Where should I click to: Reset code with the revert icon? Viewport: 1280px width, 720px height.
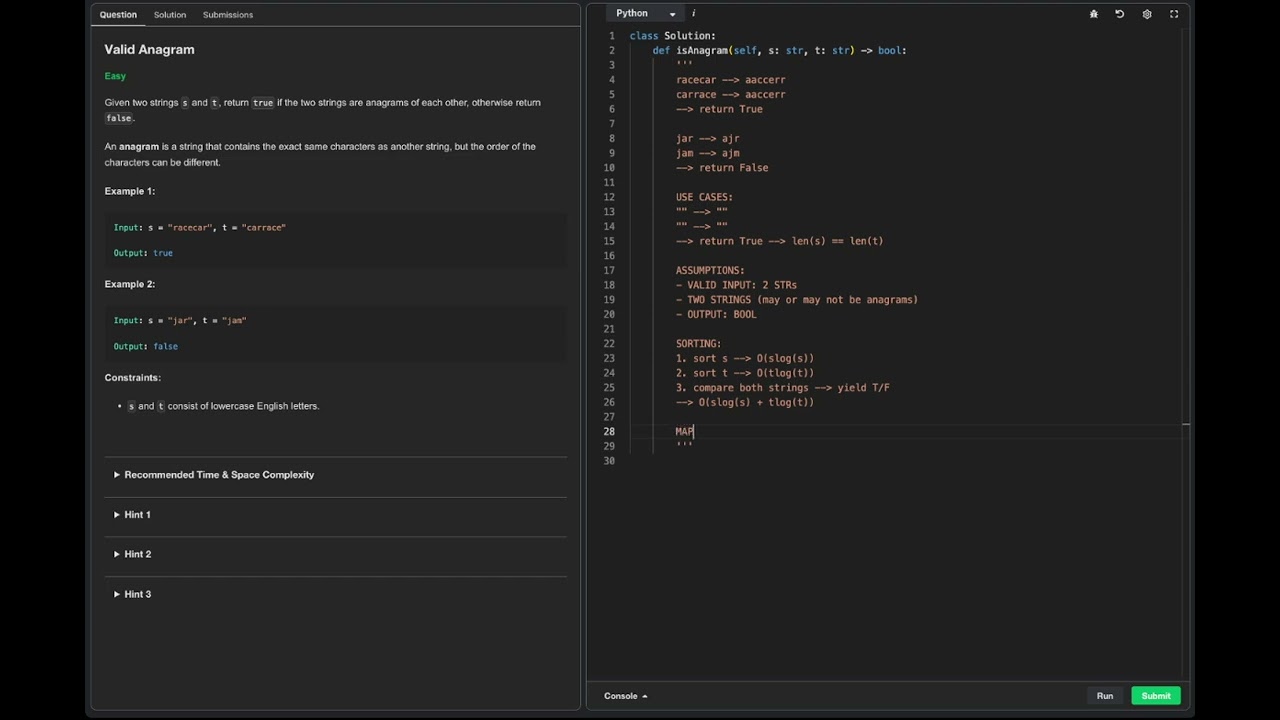(x=1120, y=14)
